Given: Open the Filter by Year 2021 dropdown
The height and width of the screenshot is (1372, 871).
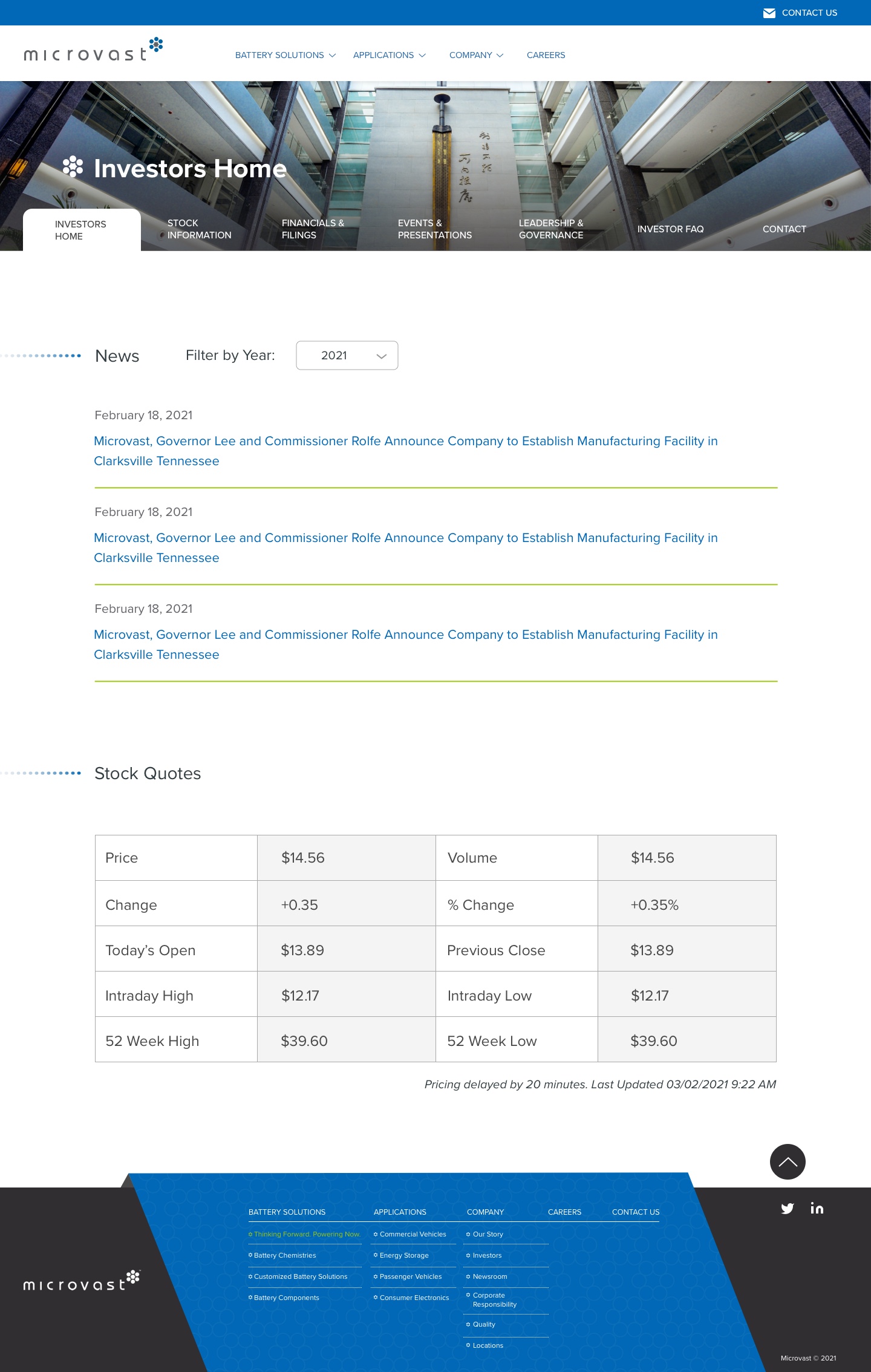Looking at the screenshot, I should 347,355.
